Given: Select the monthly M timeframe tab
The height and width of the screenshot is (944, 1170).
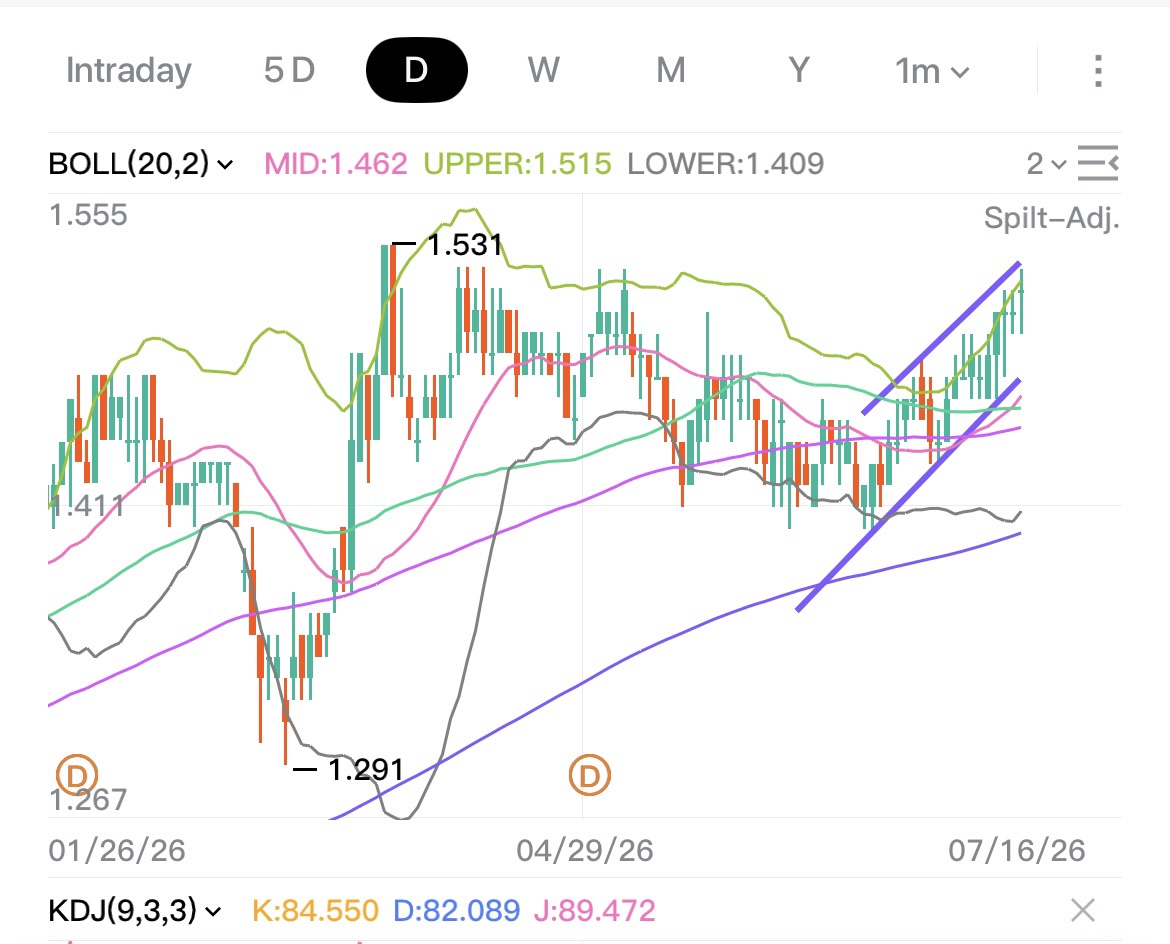Looking at the screenshot, I should point(671,71).
